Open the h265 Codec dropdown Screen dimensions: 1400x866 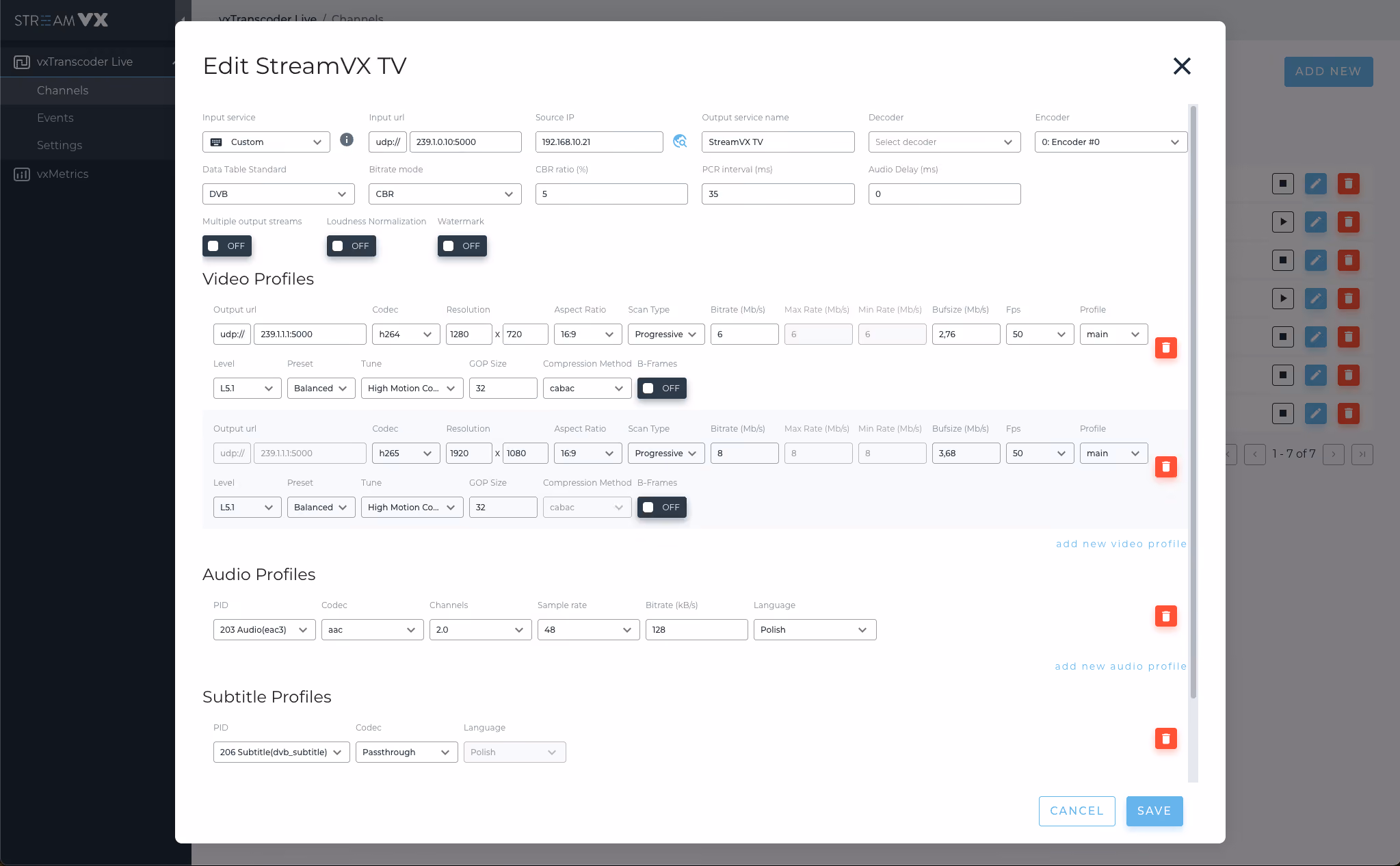tap(406, 453)
